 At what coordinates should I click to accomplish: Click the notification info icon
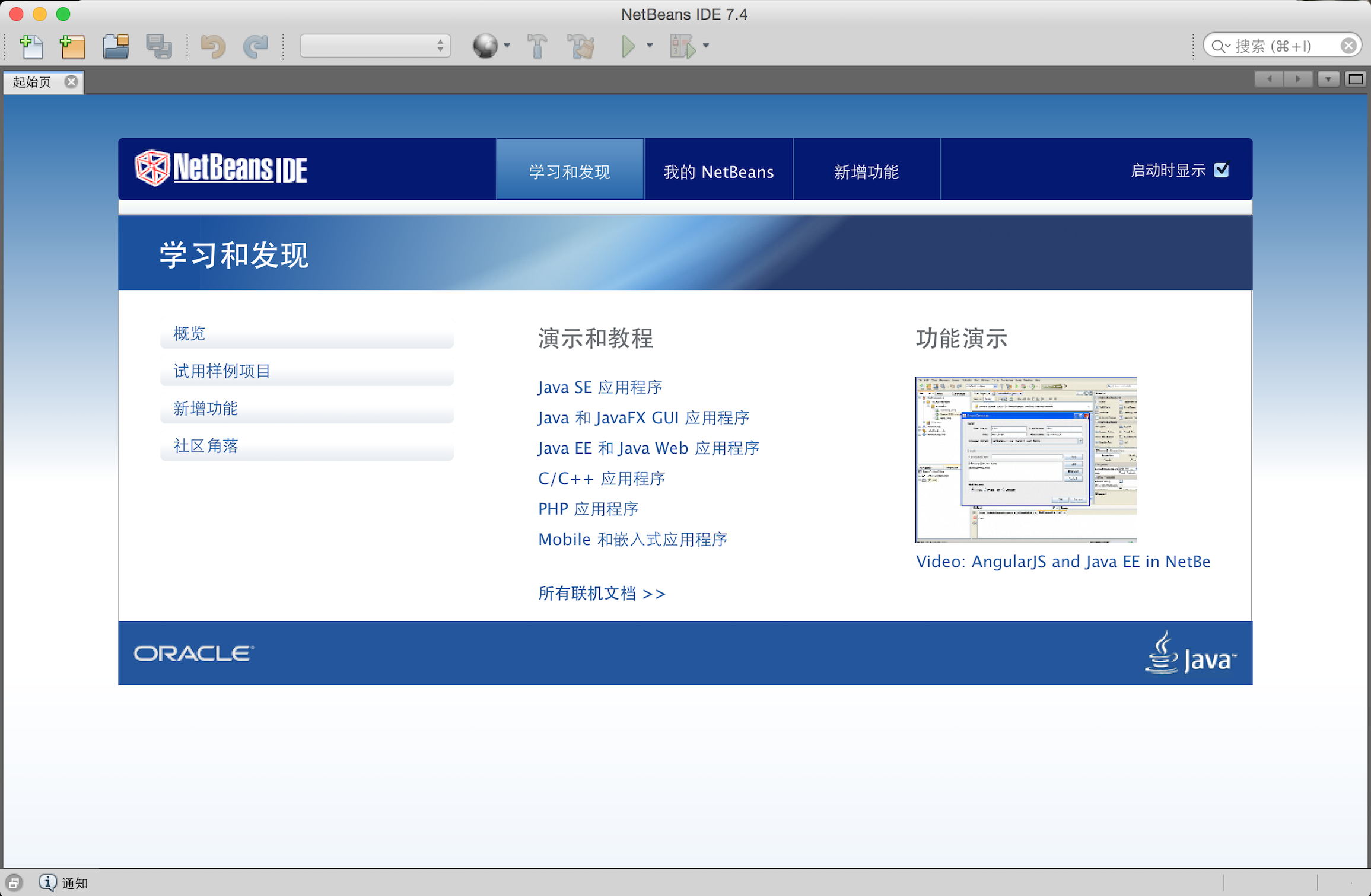[x=47, y=882]
